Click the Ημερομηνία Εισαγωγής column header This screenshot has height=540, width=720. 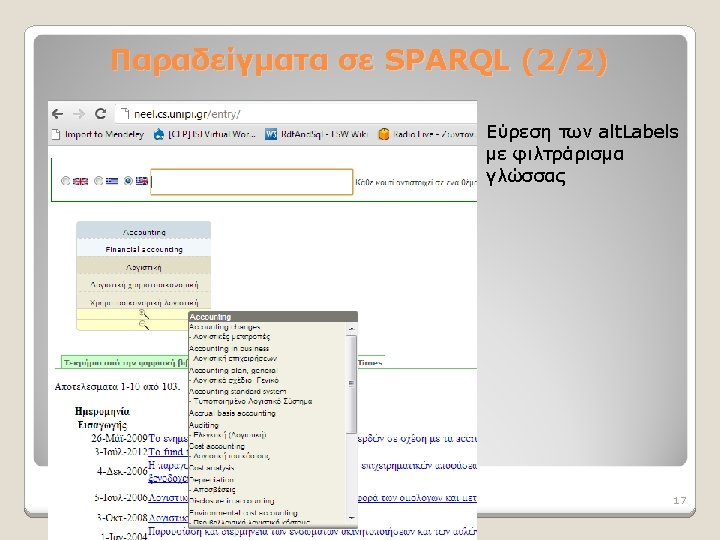(102, 418)
